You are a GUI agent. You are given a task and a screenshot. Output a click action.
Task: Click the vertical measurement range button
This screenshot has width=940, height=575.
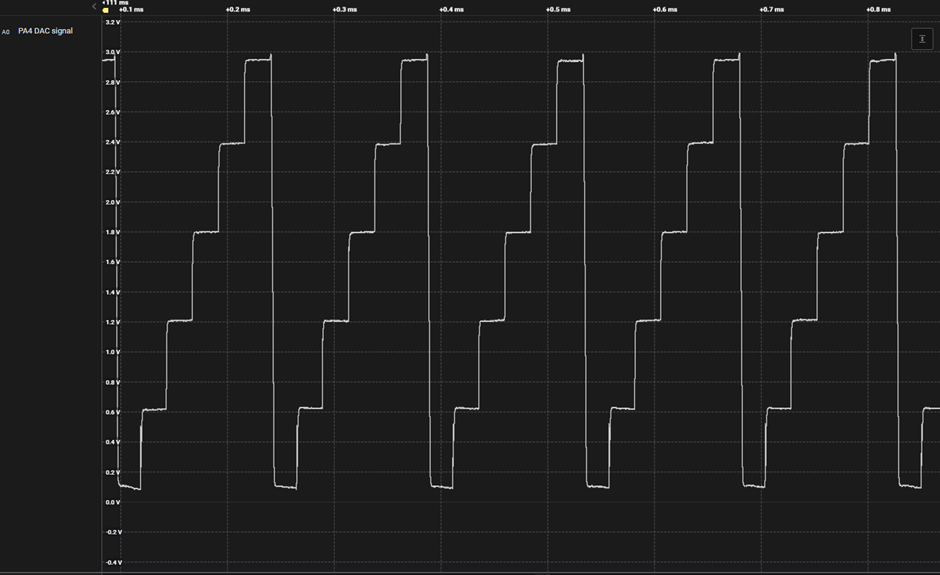[922, 39]
